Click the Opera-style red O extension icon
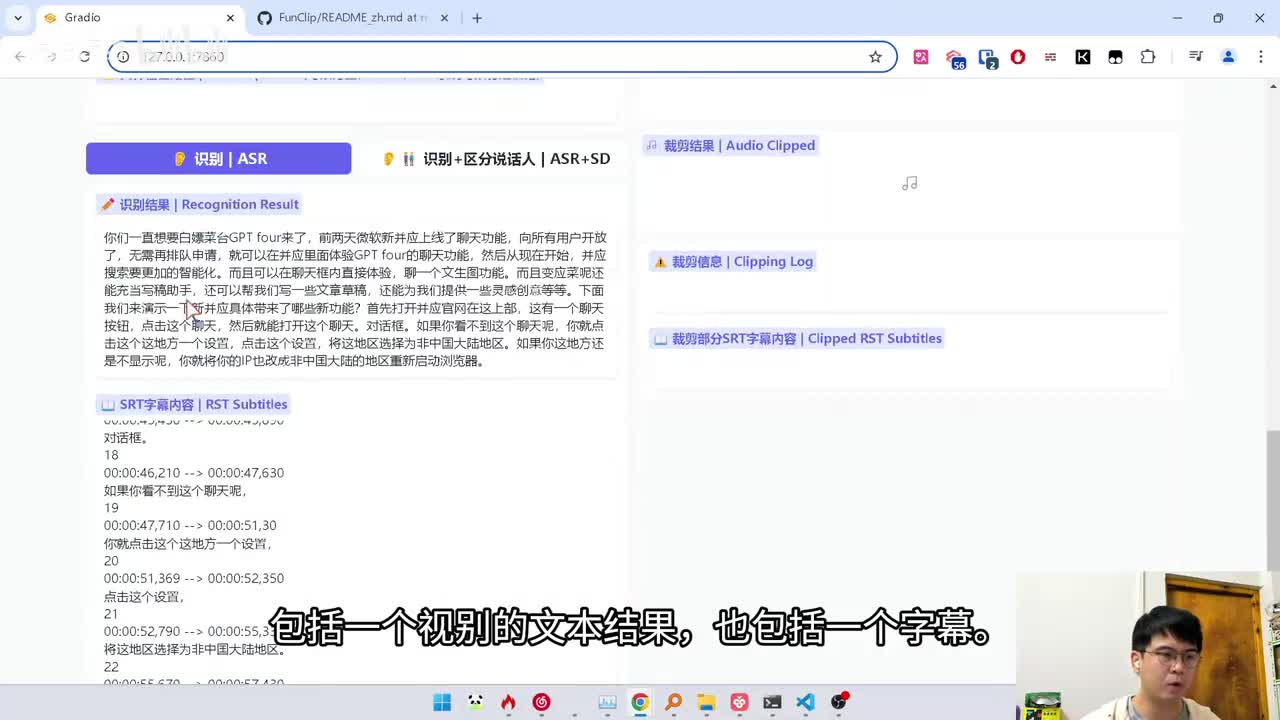Screen dimensions: 1280x720 pyautogui.click(x=1018, y=57)
